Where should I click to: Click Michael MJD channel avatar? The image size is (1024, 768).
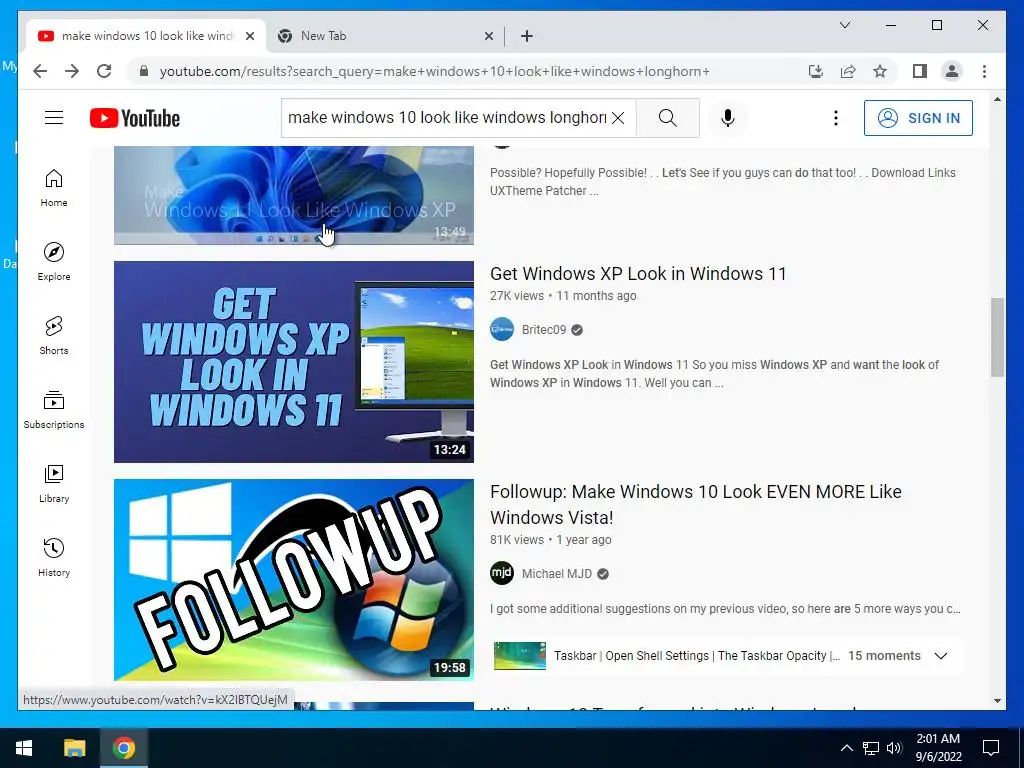coord(502,573)
